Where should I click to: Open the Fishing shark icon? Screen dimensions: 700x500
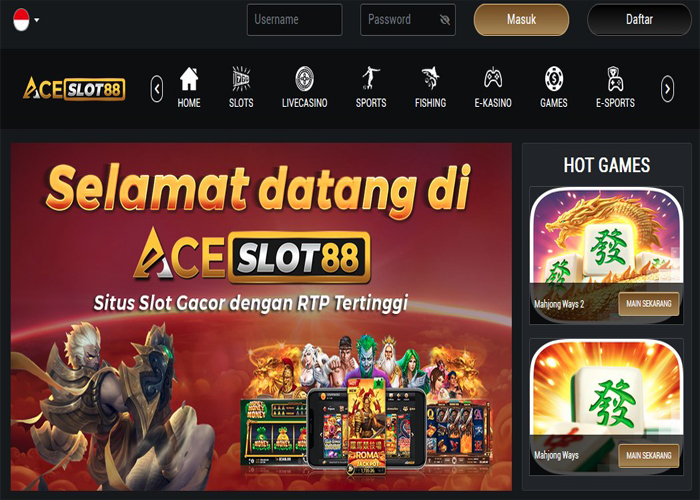pyautogui.click(x=430, y=79)
